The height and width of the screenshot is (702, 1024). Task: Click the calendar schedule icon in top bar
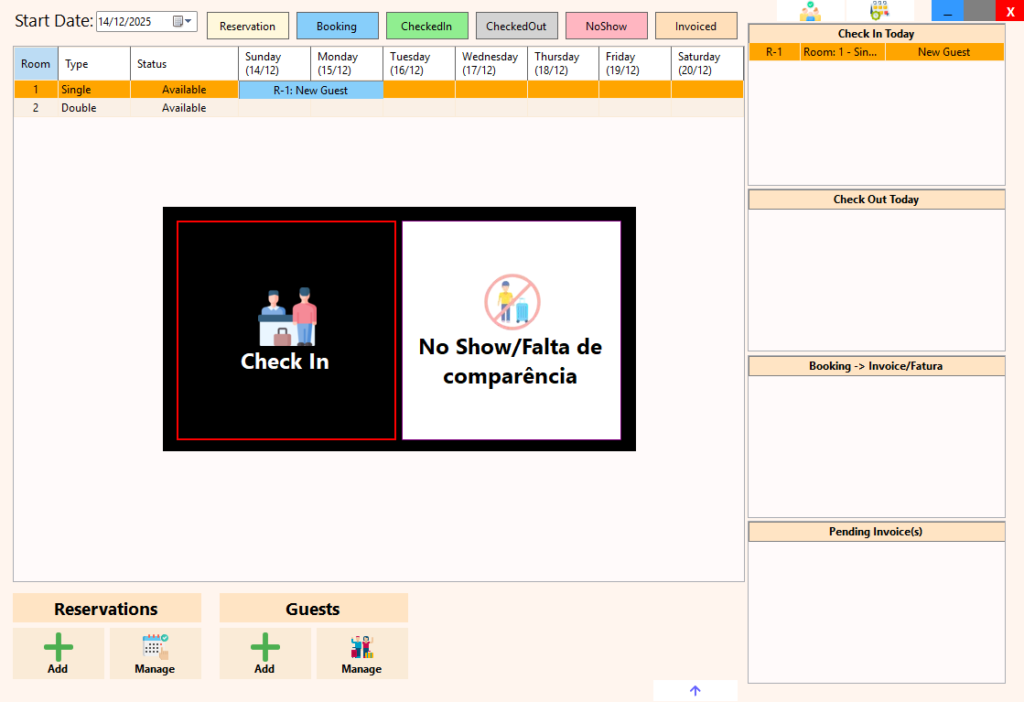pos(879,11)
